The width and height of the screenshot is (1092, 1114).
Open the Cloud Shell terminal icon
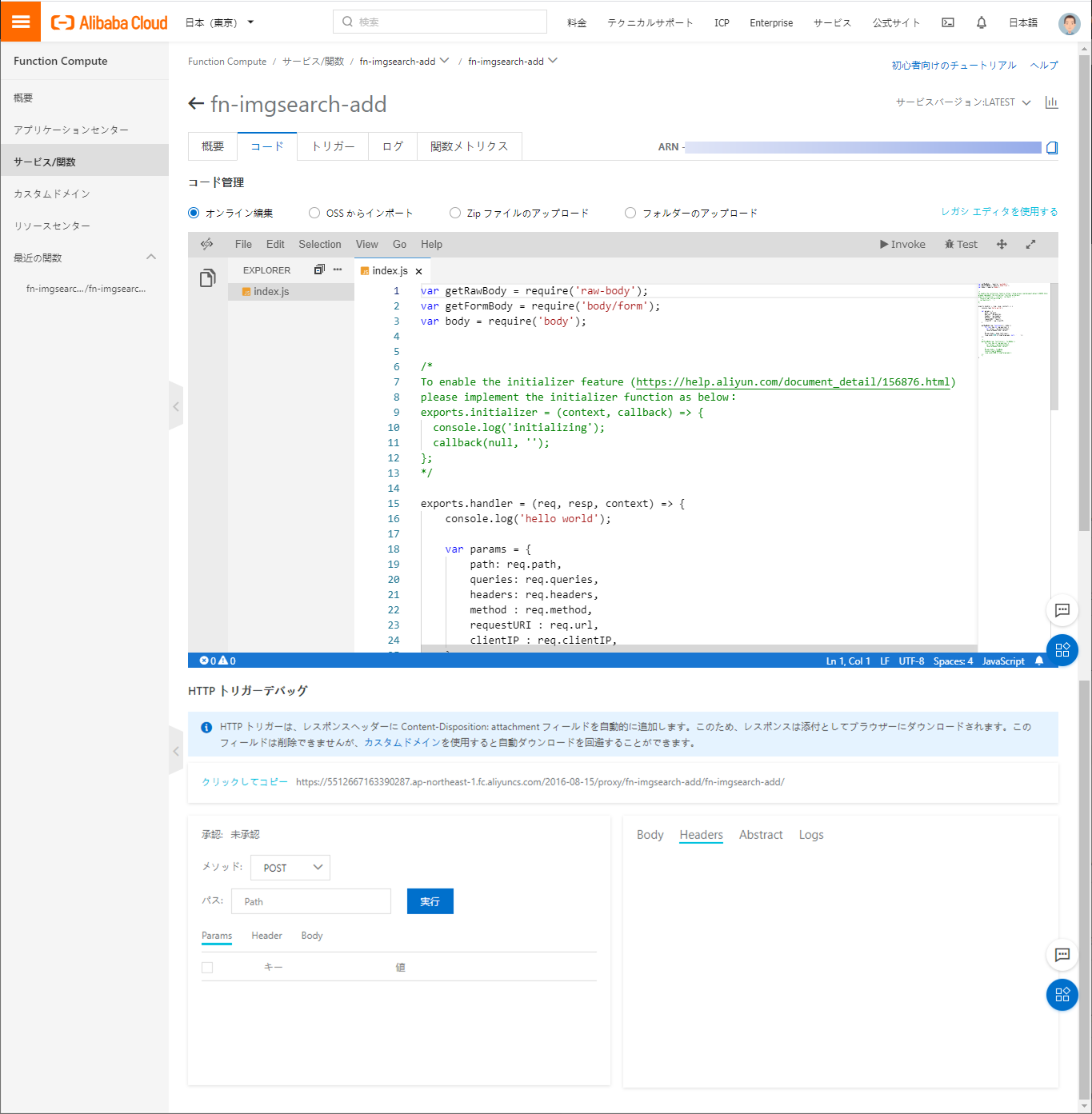point(948,22)
